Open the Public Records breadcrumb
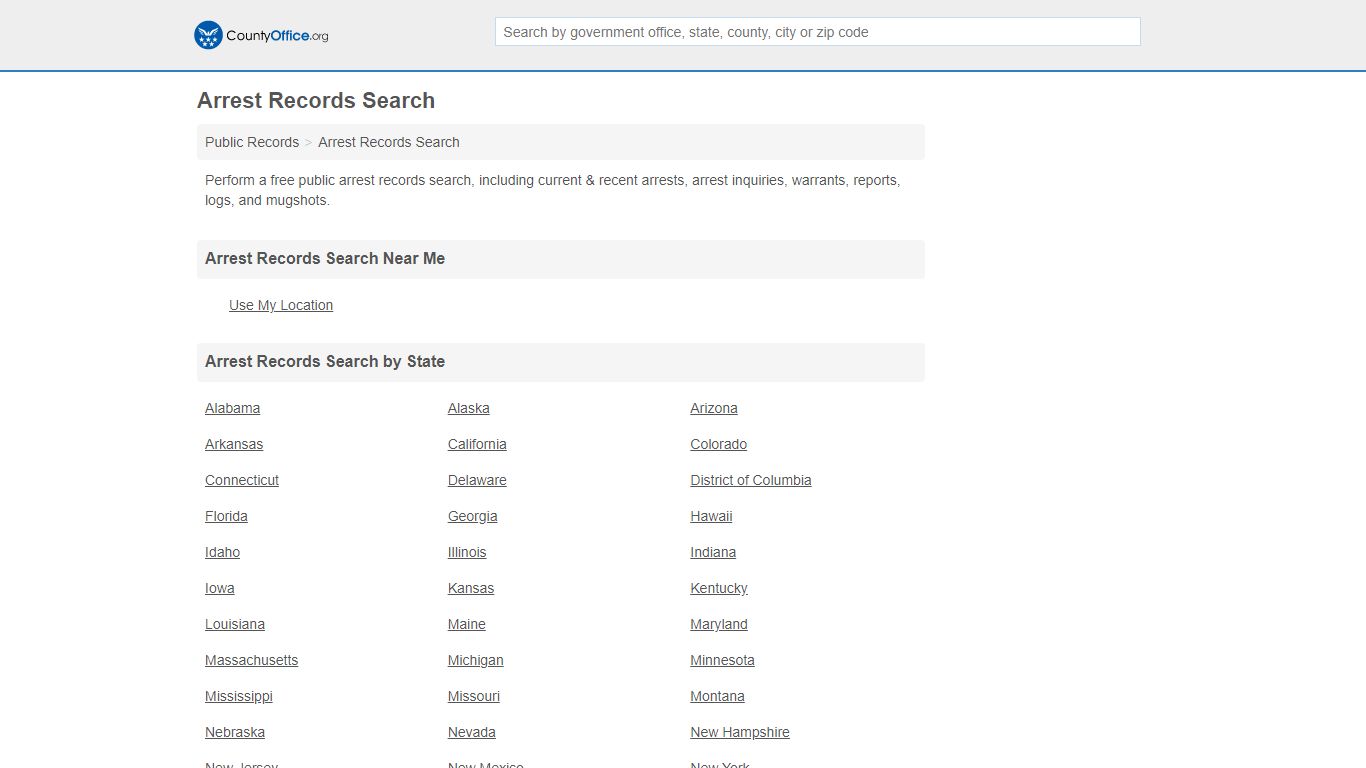The height and width of the screenshot is (768, 1366). (x=252, y=142)
